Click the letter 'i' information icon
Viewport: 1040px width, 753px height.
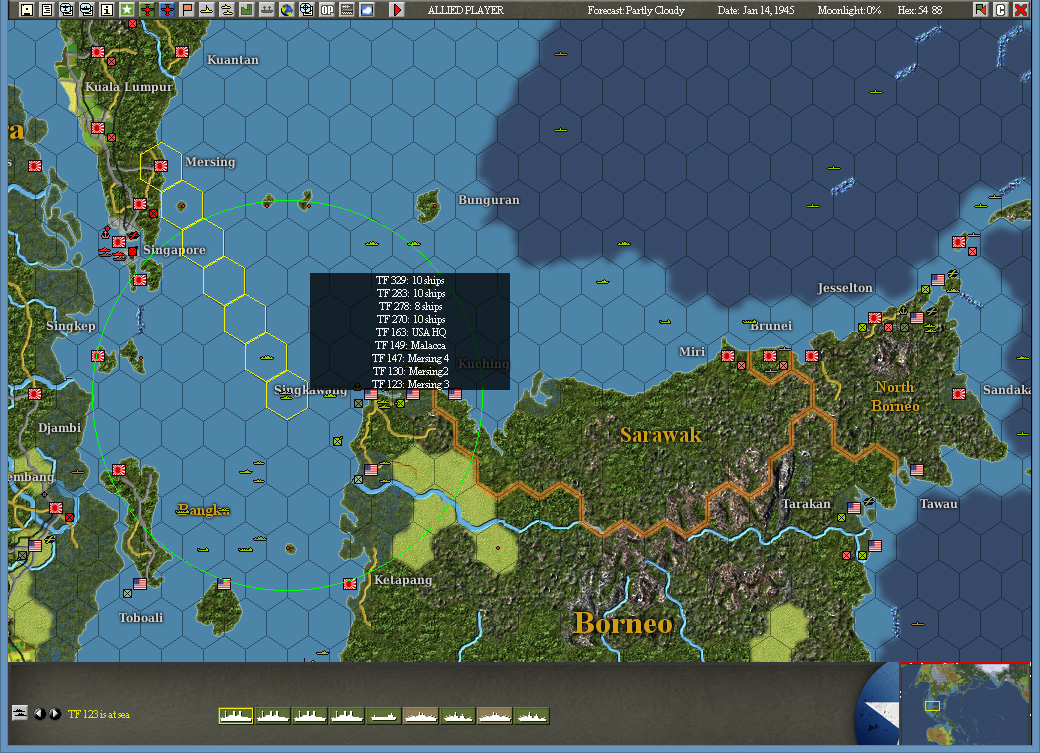pyautogui.click(x=106, y=9)
